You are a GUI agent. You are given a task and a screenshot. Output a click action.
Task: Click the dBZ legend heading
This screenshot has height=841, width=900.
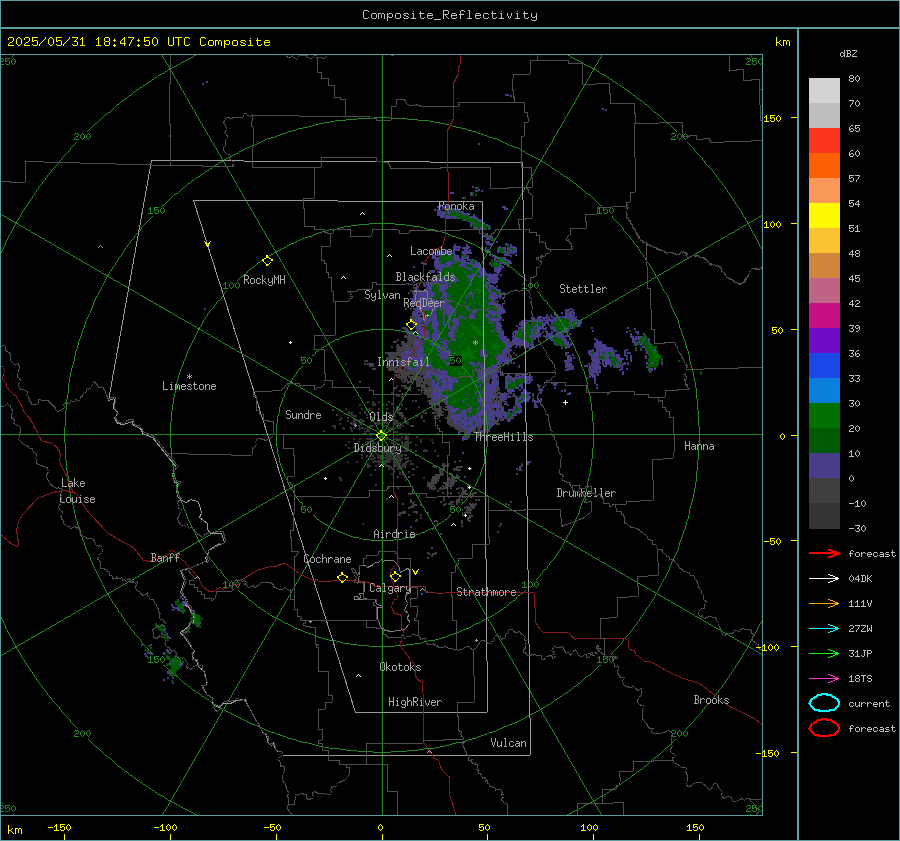[848, 53]
